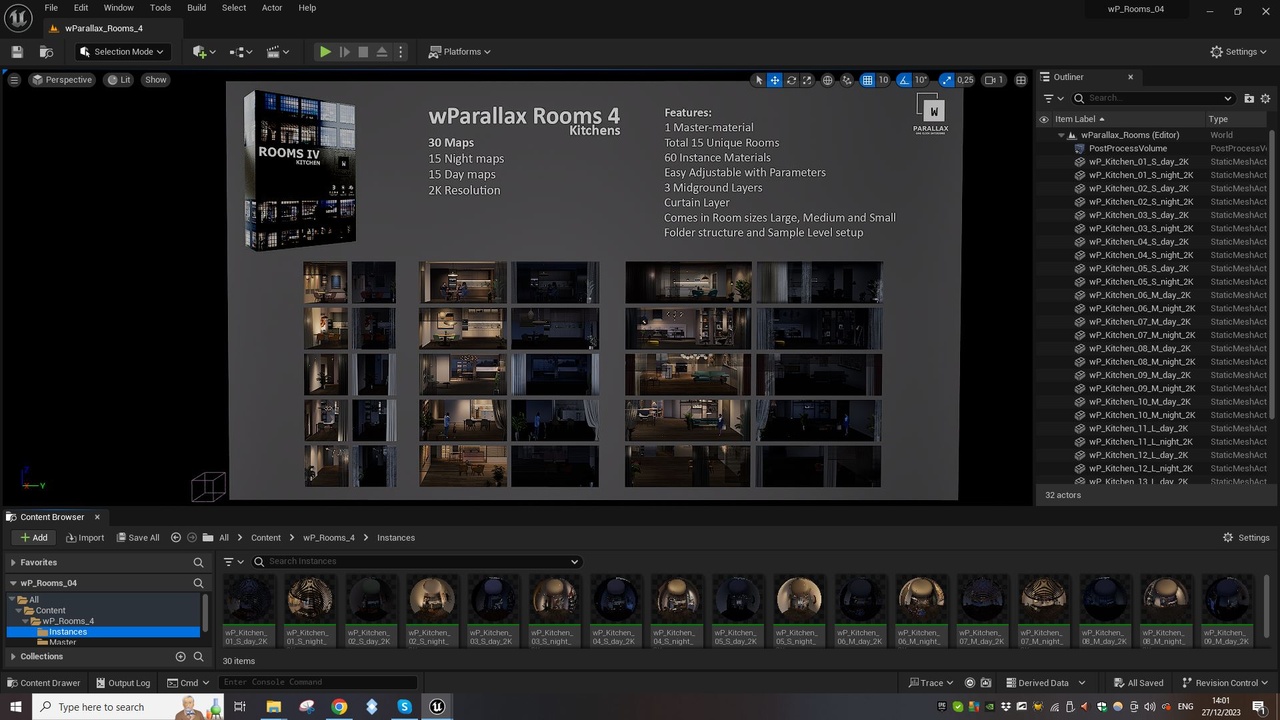Open the Perspective view mode dropdown
The image size is (1280, 720).
click(62, 80)
